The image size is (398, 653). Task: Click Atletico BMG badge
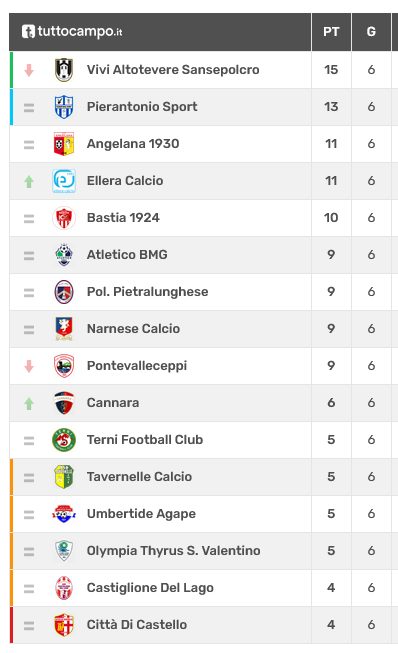click(x=64, y=254)
